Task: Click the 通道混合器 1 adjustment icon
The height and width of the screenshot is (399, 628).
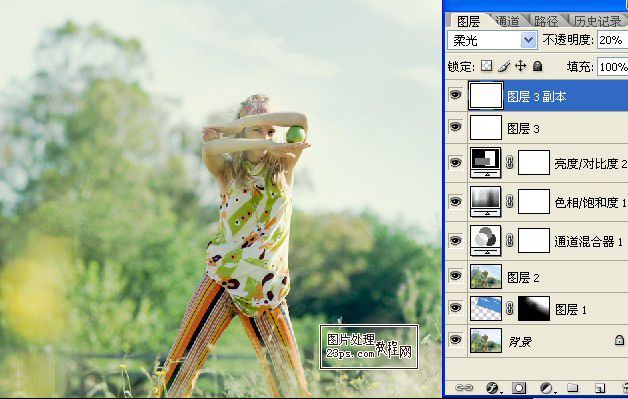Action: (x=485, y=240)
